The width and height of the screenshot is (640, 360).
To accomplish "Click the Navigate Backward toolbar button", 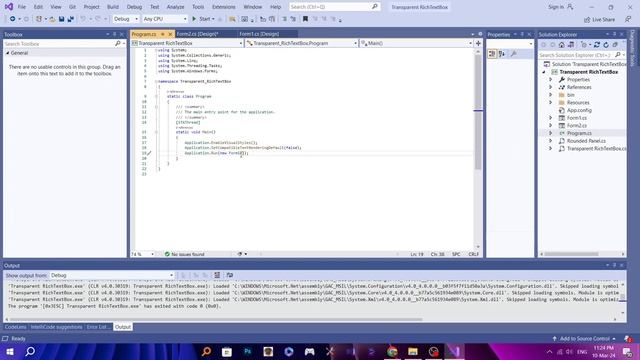I will pyautogui.click(x=13, y=19).
